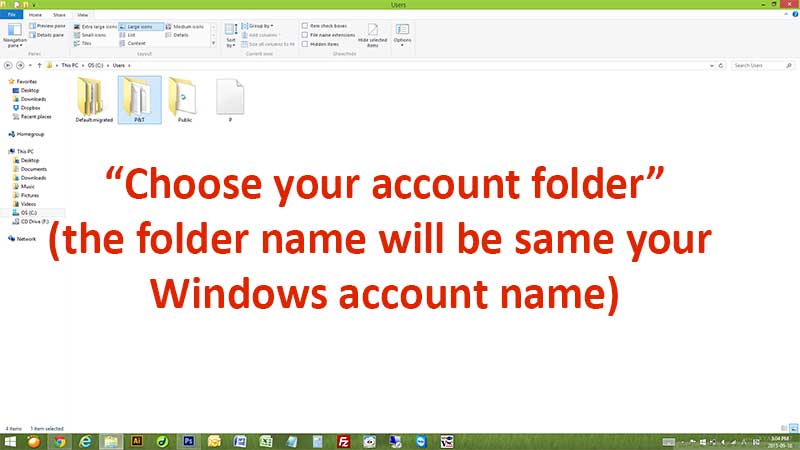Open Explorer help icon

795,14
